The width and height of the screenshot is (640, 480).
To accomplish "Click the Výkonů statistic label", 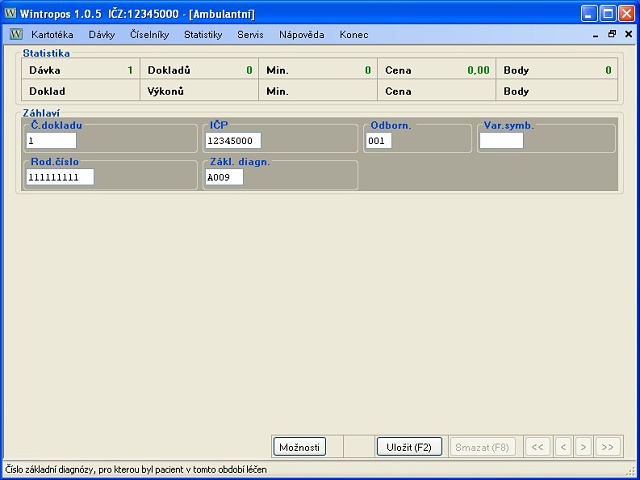I will (x=165, y=91).
